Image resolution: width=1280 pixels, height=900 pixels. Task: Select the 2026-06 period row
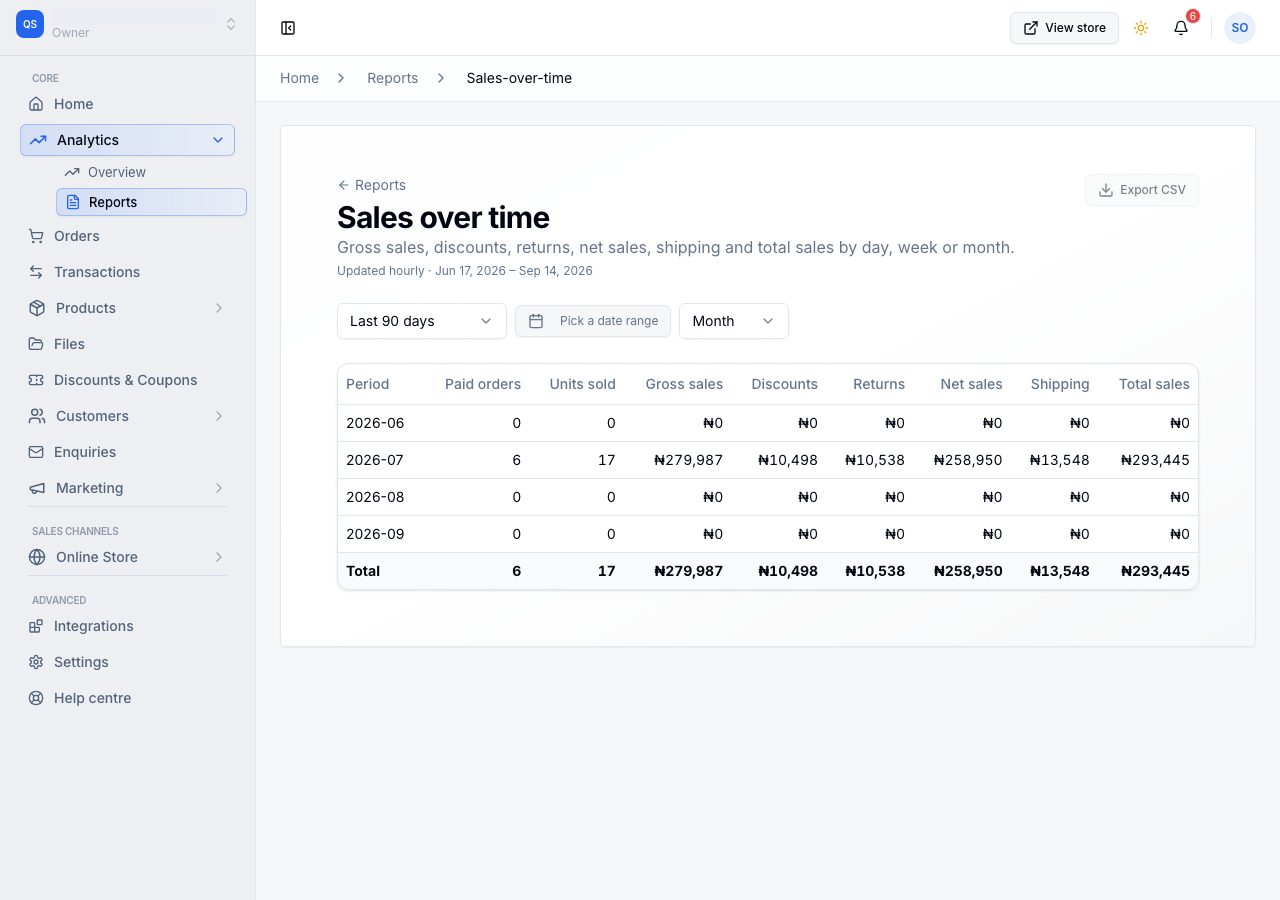pos(768,423)
